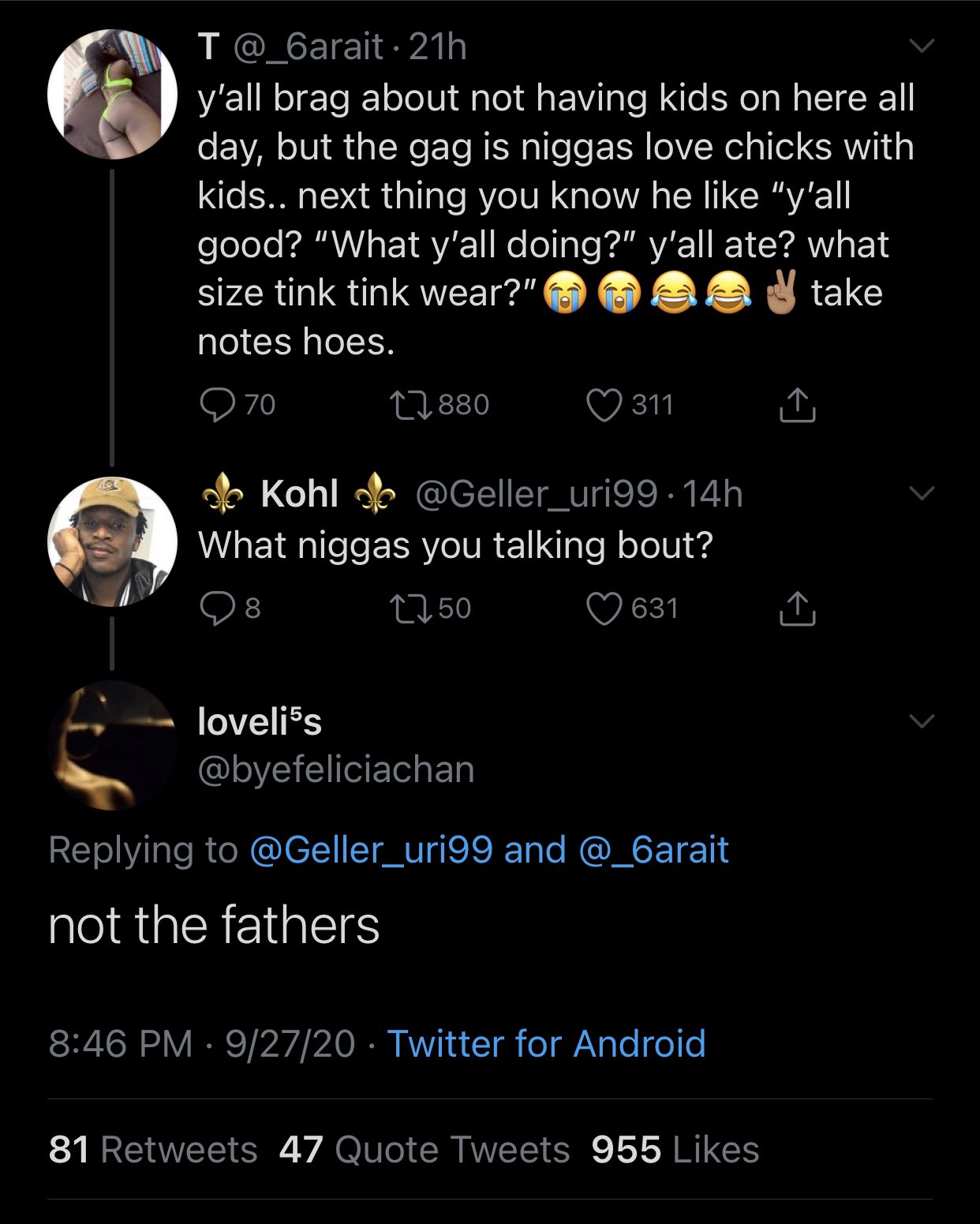The height and width of the screenshot is (1224, 980).
Task: Open the loveli⁵s profile avatar
Action: pyautogui.click(x=112, y=745)
